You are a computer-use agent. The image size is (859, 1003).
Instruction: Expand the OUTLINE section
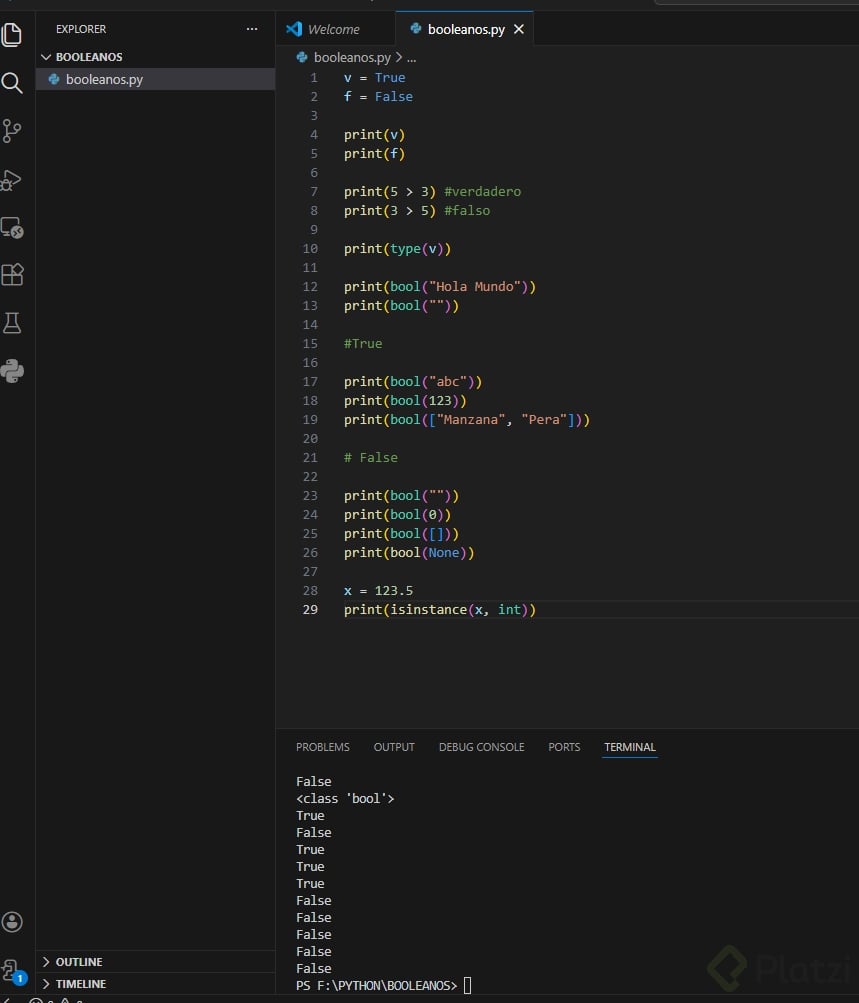[x=79, y=962]
